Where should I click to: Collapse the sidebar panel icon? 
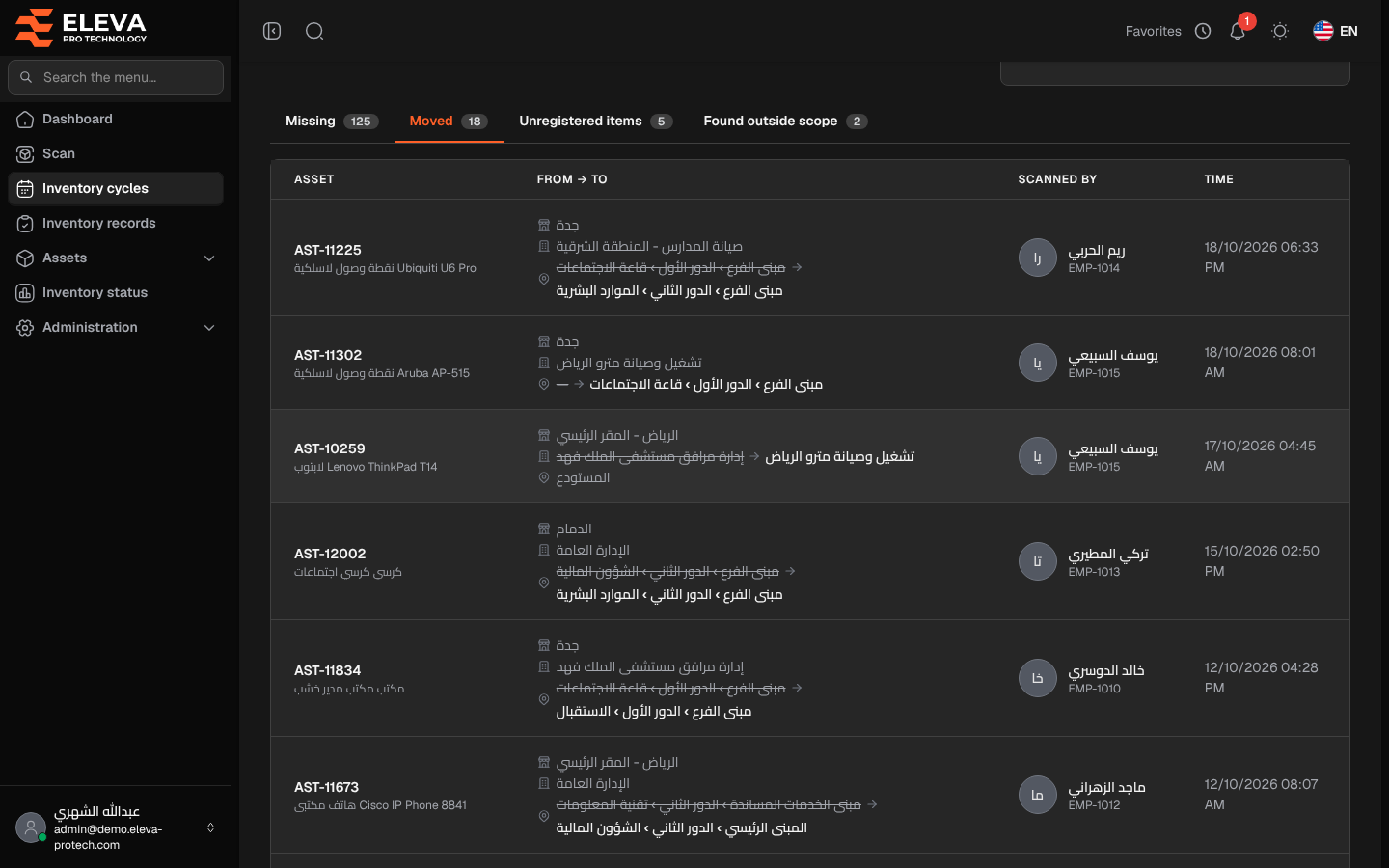point(272,31)
